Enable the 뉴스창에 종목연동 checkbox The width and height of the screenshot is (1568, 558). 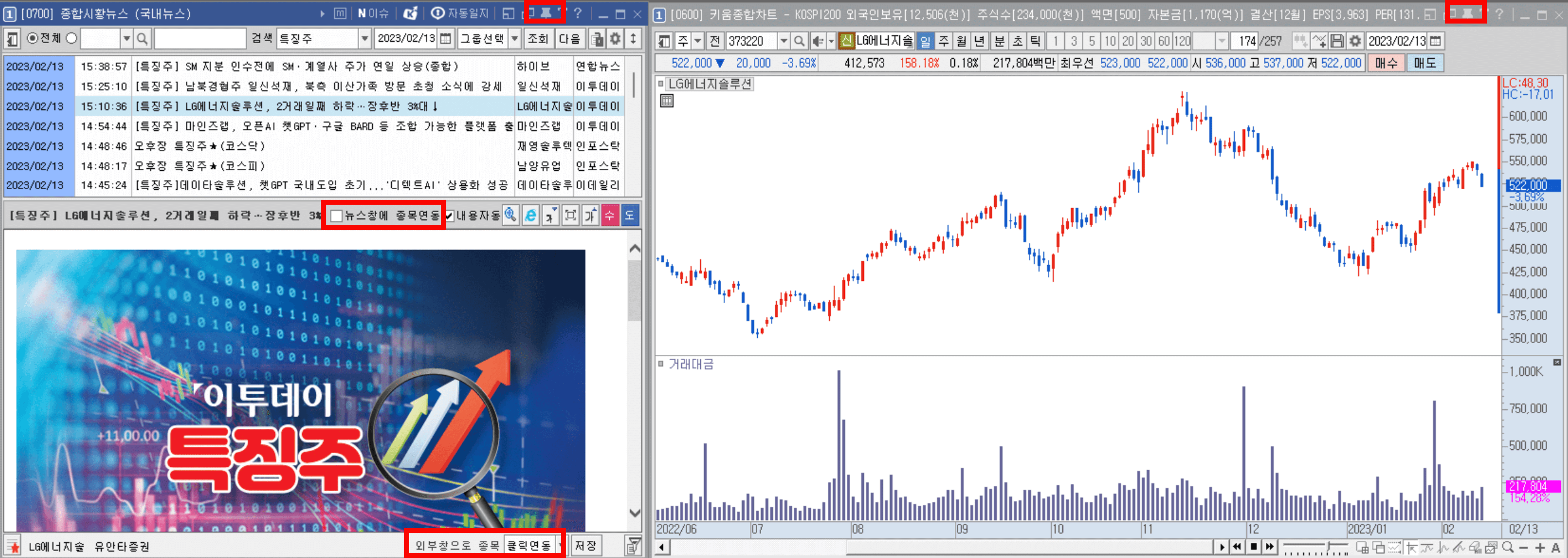point(335,216)
